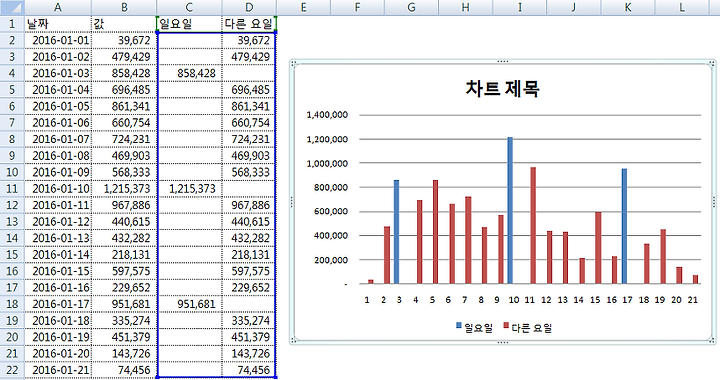Click vertical axis label 1,400,000
720x380 pixels.
327,115
